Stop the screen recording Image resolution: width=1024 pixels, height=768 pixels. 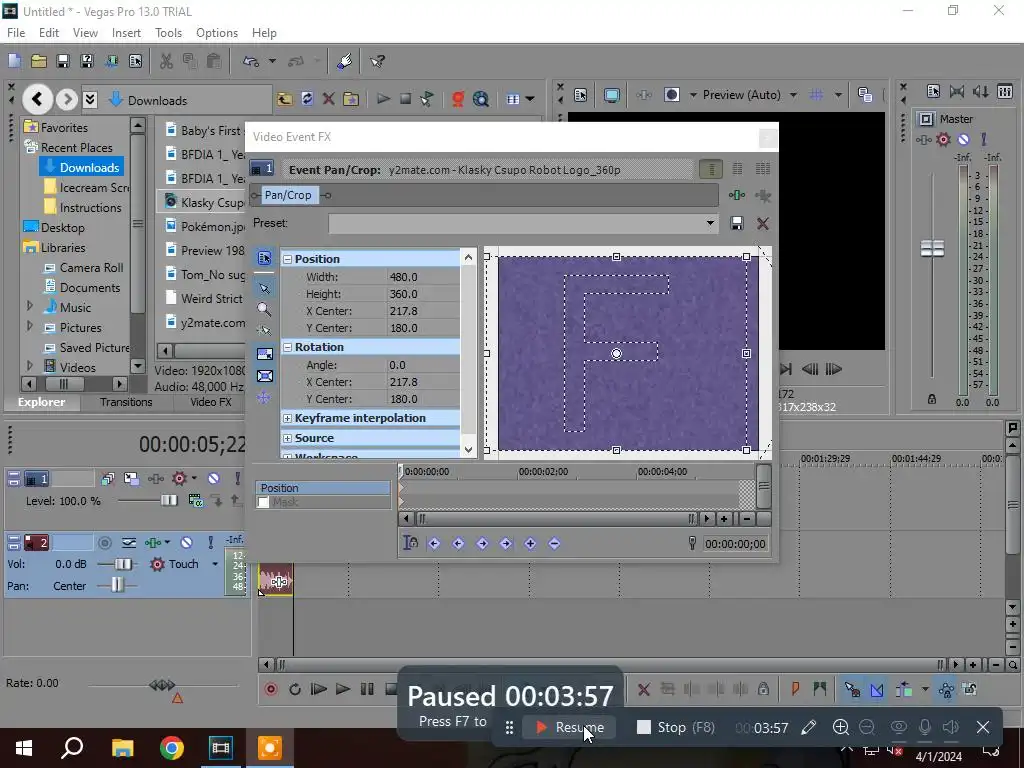[x=676, y=728]
